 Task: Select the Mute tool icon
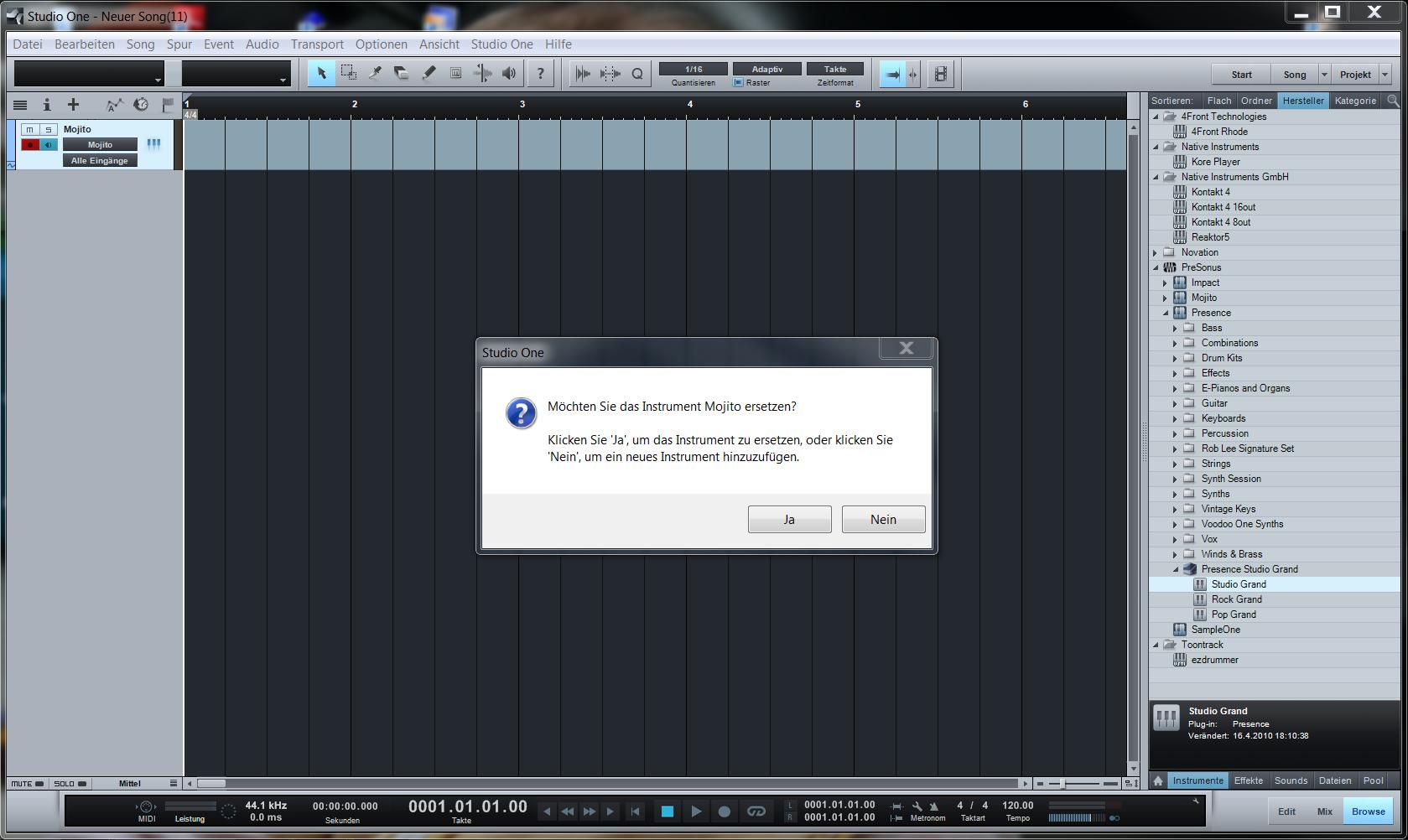[x=455, y=74]
